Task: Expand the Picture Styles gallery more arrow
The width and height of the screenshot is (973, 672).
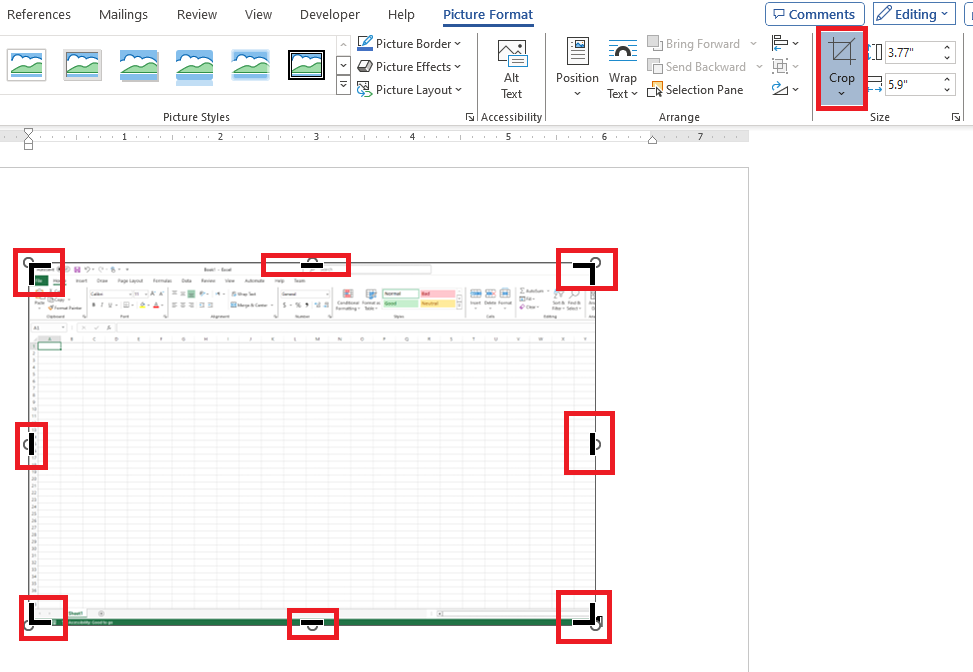Action: pos(343,87)
